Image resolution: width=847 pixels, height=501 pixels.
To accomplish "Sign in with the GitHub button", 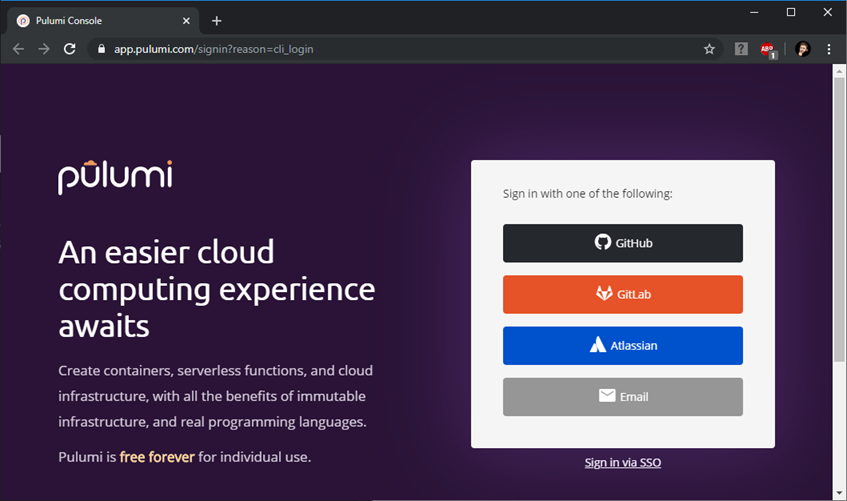I will coord(622,243).
